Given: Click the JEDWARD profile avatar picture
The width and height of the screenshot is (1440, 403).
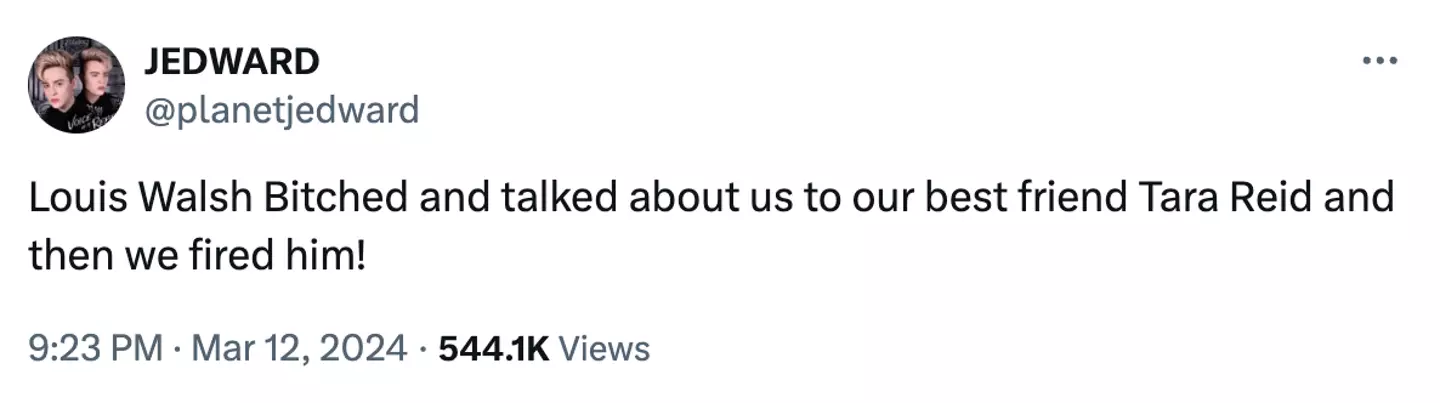Looking at the screenshot, I should coord(77,84).
